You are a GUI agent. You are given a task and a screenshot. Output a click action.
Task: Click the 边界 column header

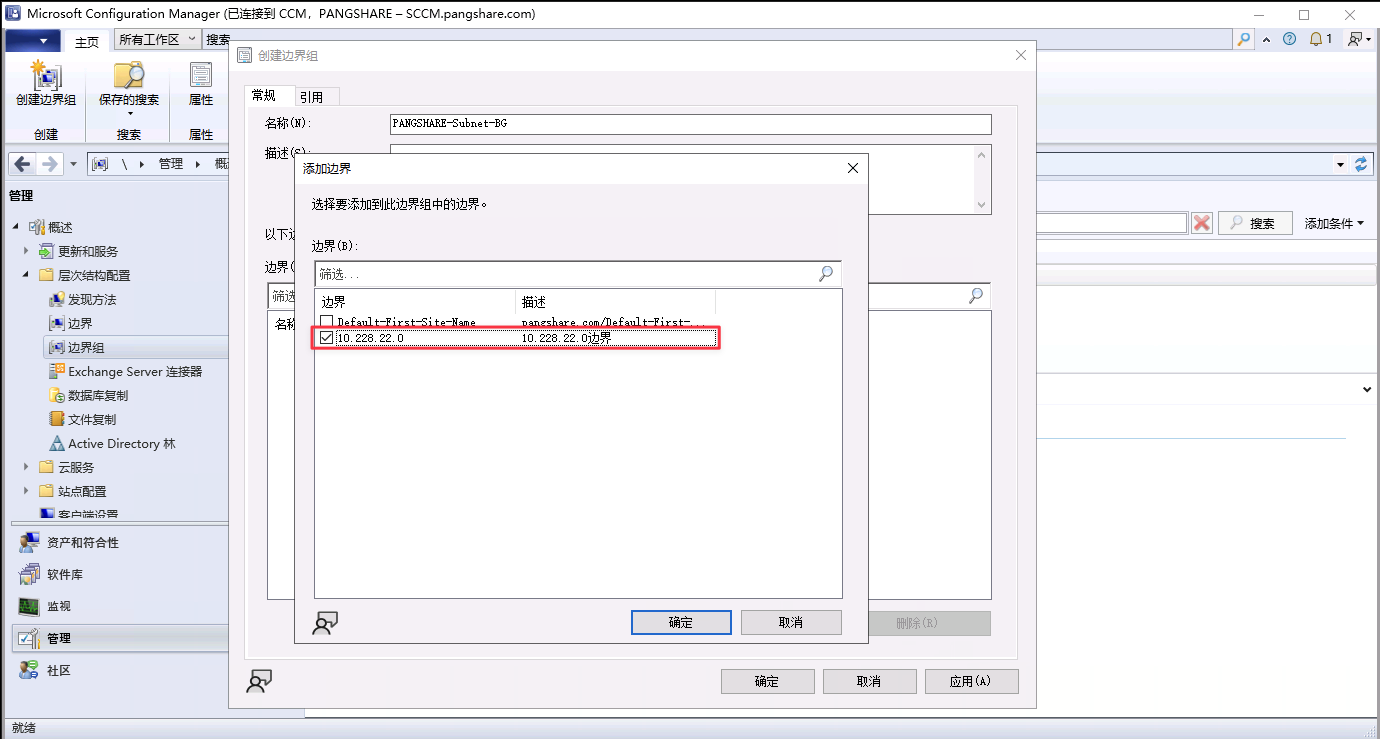(x=415, y=301)
